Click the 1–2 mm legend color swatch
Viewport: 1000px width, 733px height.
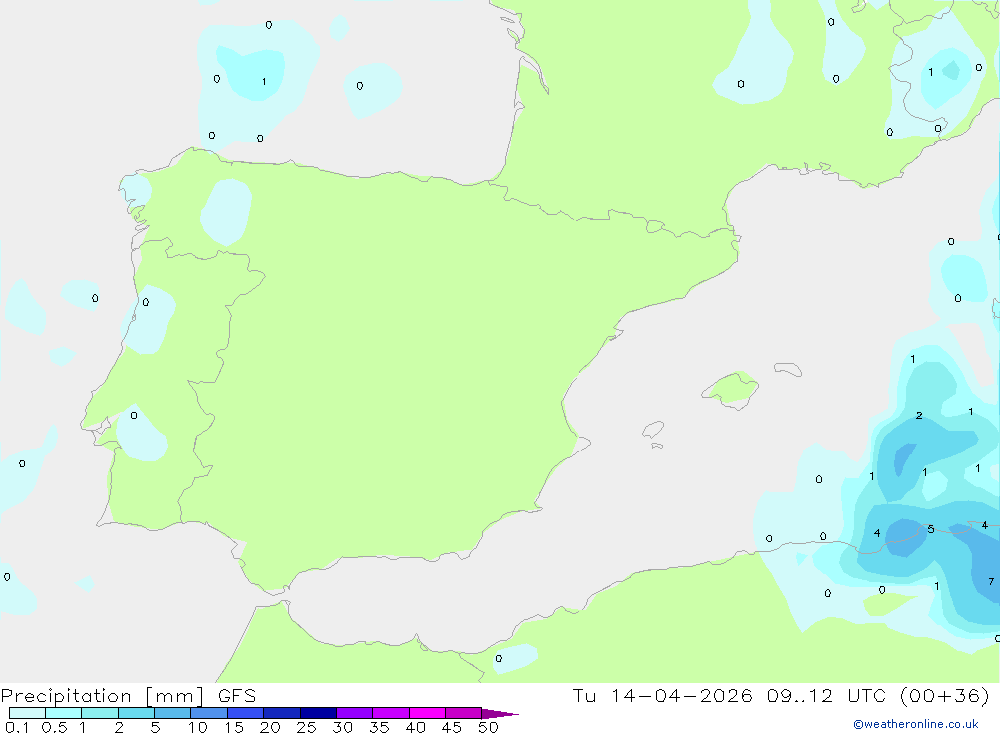pos(100,713)
